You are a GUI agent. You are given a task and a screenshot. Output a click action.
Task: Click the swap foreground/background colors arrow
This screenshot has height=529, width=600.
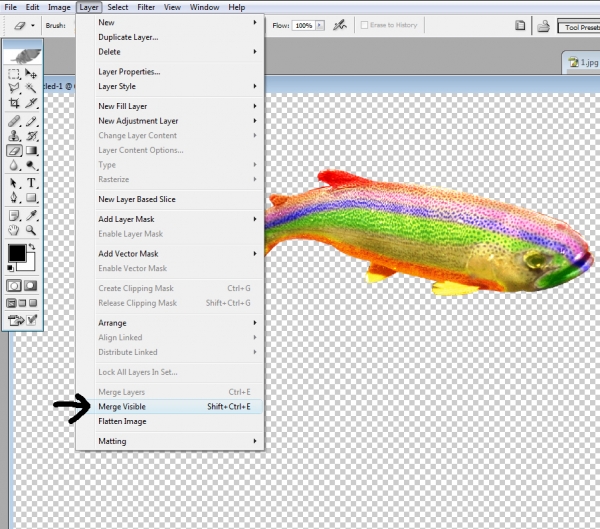click(x=32, y=247)
